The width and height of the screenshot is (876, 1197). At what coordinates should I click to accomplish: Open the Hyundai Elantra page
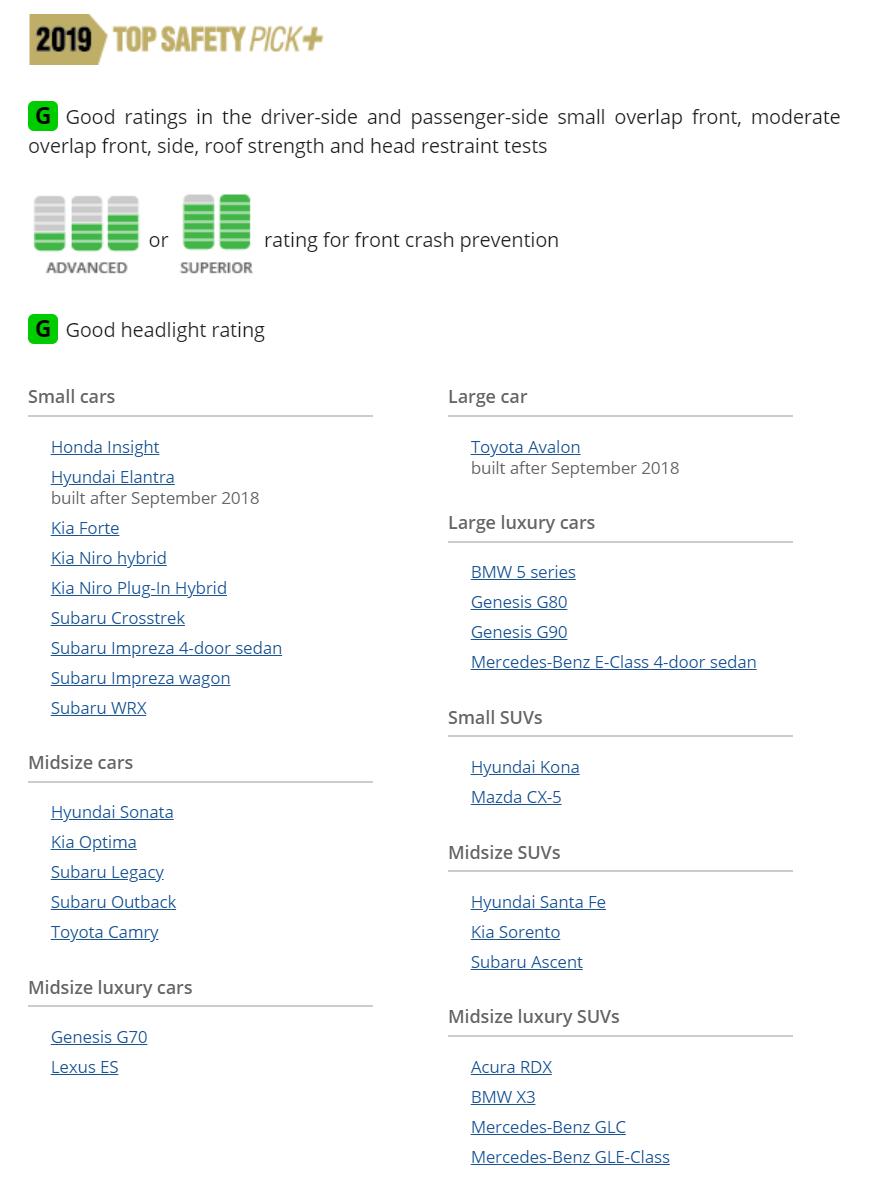tap(113, 477)
